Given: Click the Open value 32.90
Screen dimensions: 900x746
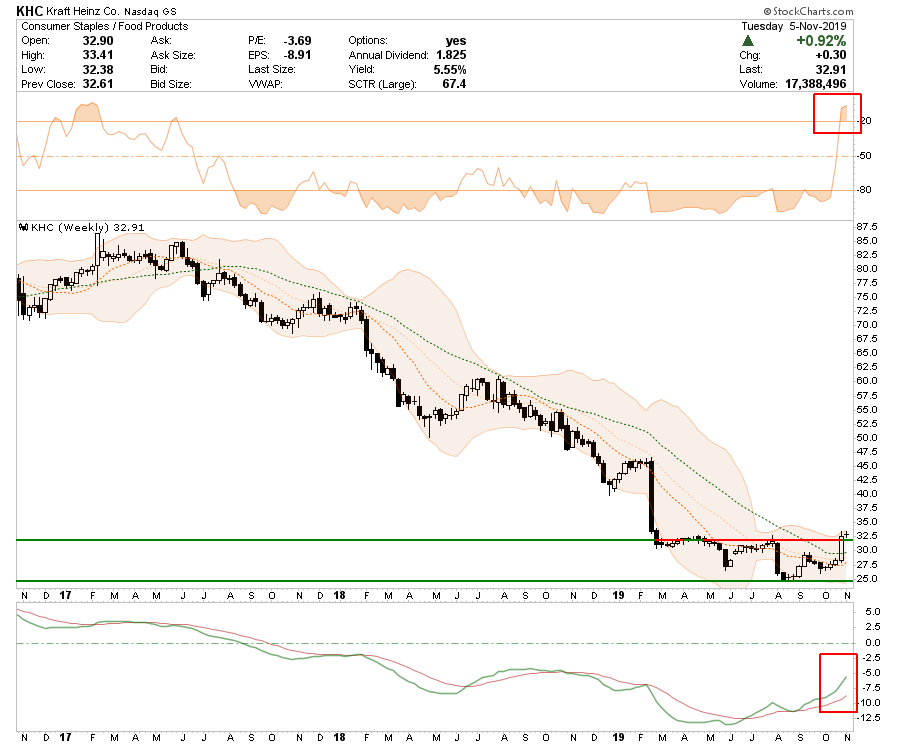Looking at the screenshot, I should point(98,41).
